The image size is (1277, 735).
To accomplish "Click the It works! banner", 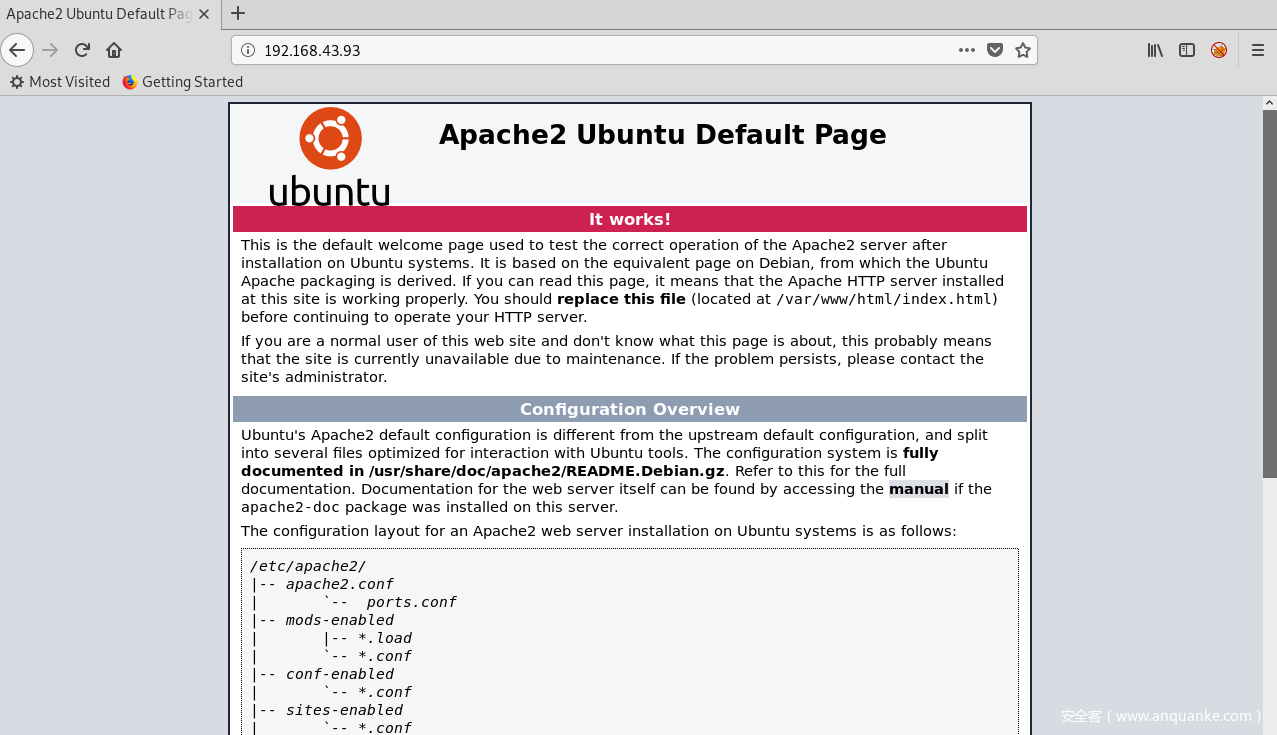I will coord(630,219).
